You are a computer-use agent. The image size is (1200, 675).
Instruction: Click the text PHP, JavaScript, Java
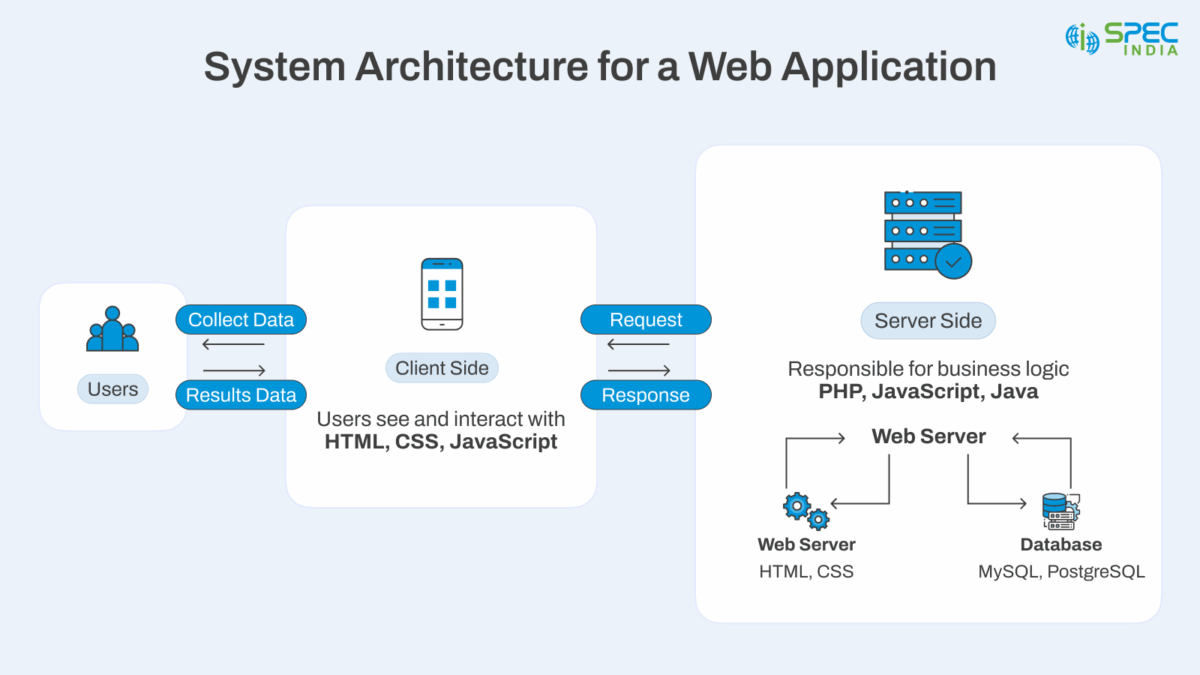(928, 392)
